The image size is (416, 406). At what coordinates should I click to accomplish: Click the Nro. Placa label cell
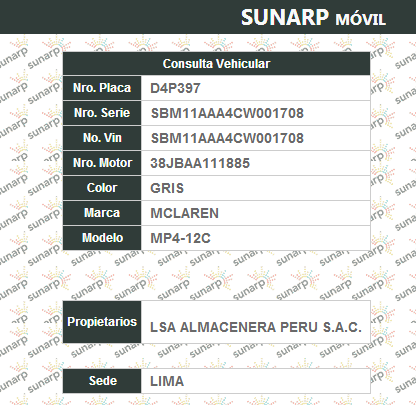pos(102,88)
